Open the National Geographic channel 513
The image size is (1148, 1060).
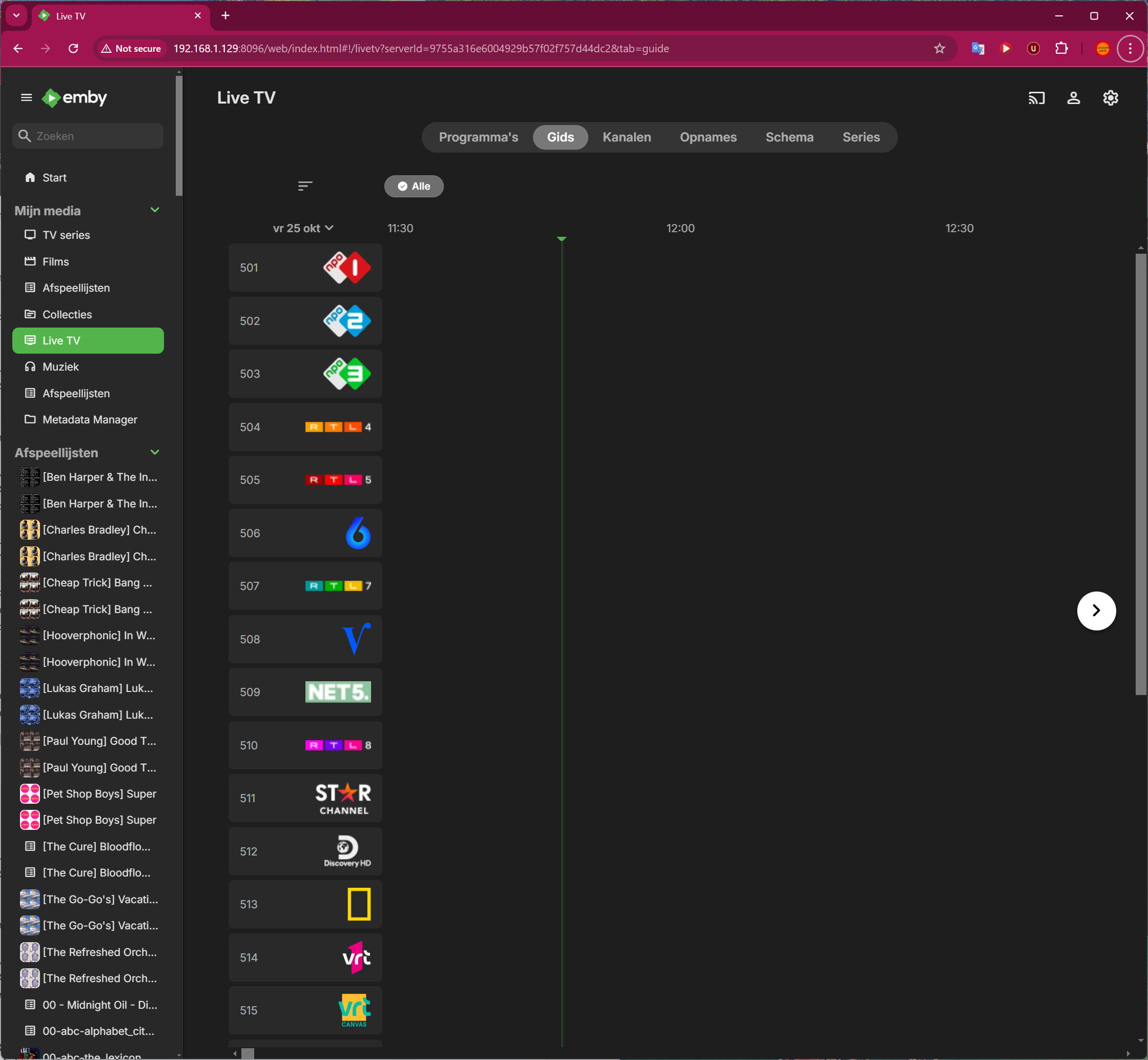[x=359, y=904]
